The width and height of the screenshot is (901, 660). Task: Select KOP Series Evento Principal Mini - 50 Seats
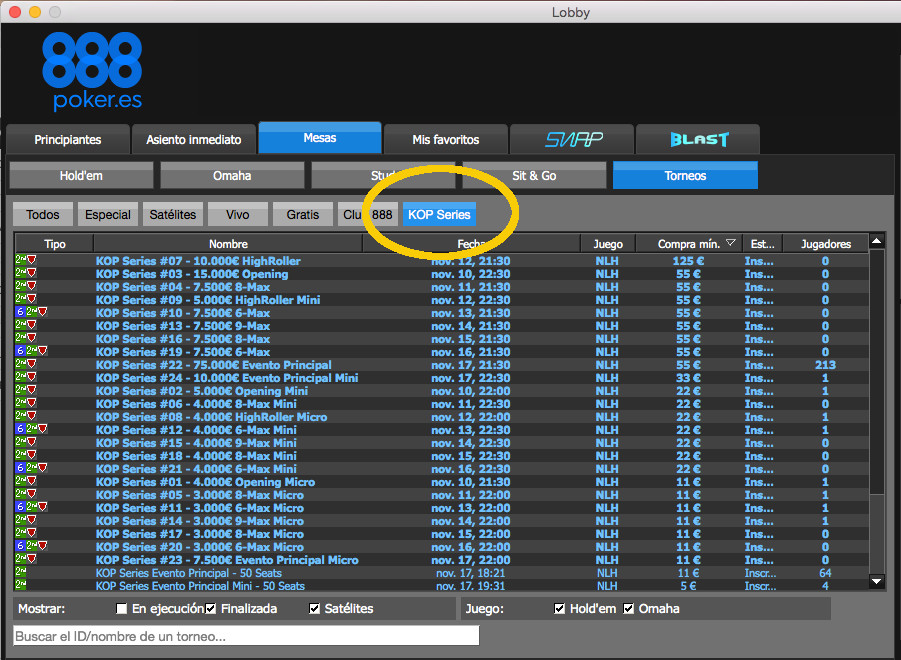pos(200,586)
